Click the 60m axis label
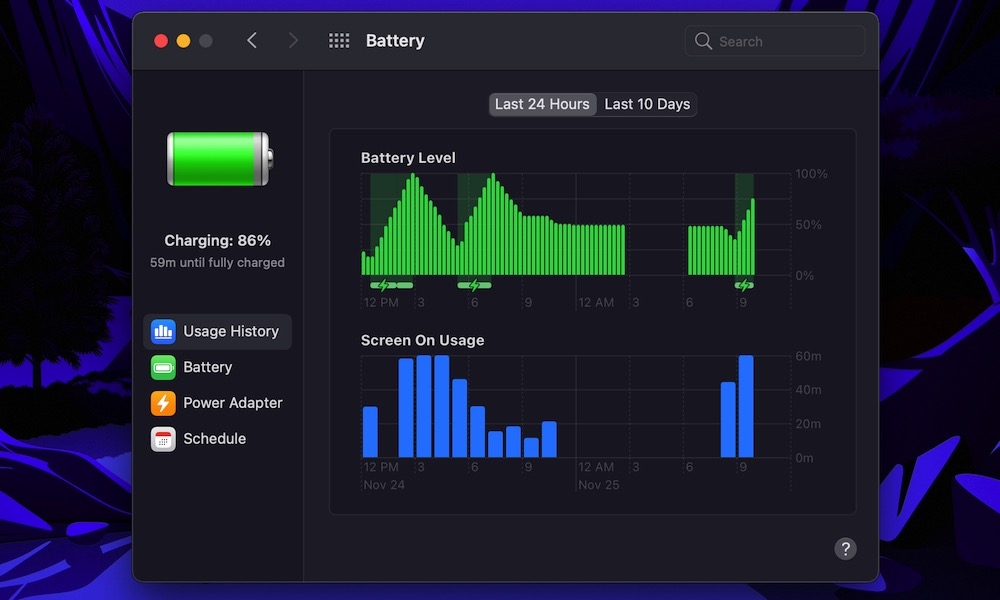Screen dimensions: 1000x600 coord(808,356)
